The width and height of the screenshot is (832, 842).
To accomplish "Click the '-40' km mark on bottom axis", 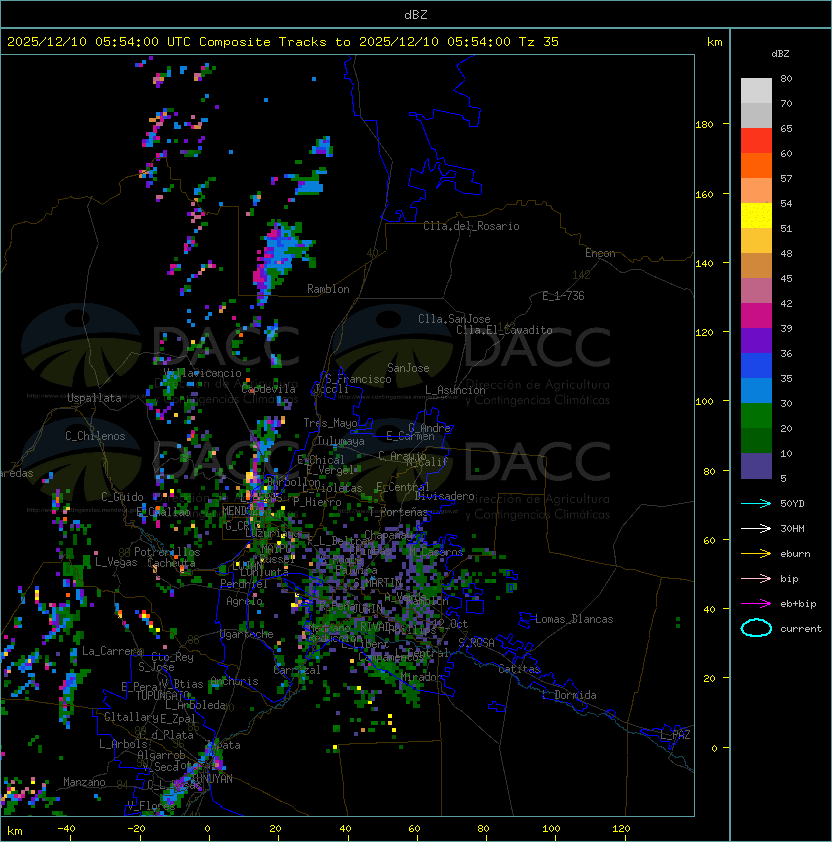I will click(x=66, y=829).
